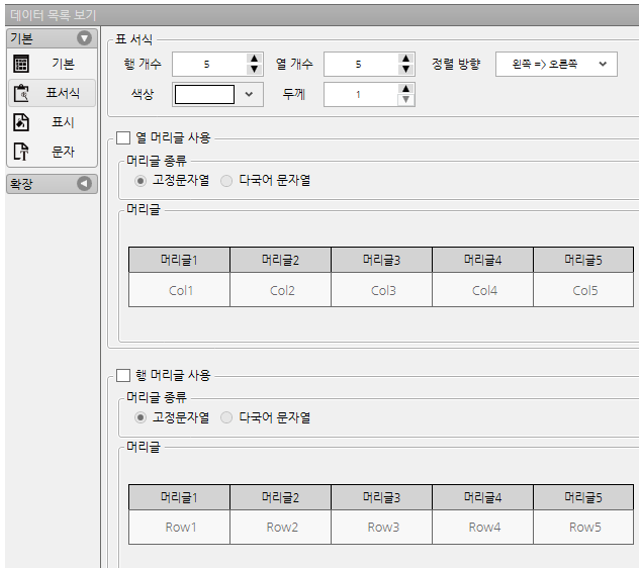
Task: Enable 행 머리글 사용 checkbox
Action: 123,375
